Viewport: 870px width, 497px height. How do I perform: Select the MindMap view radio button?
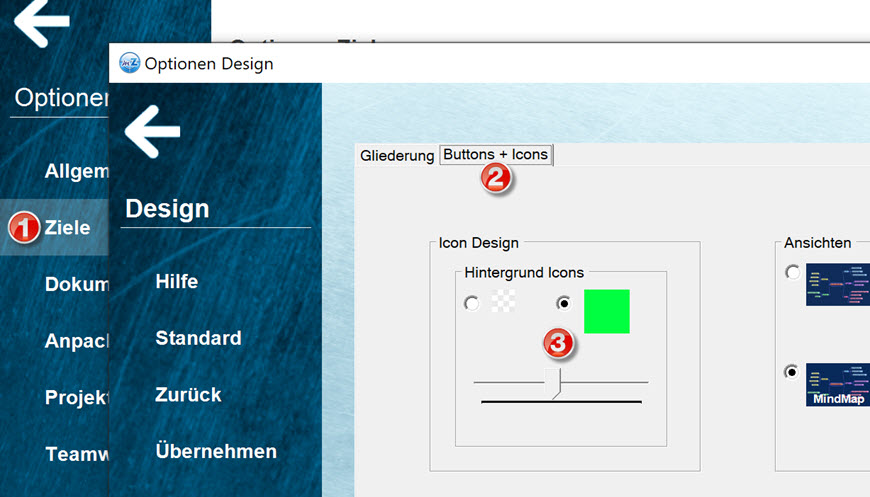click(792, 372)
